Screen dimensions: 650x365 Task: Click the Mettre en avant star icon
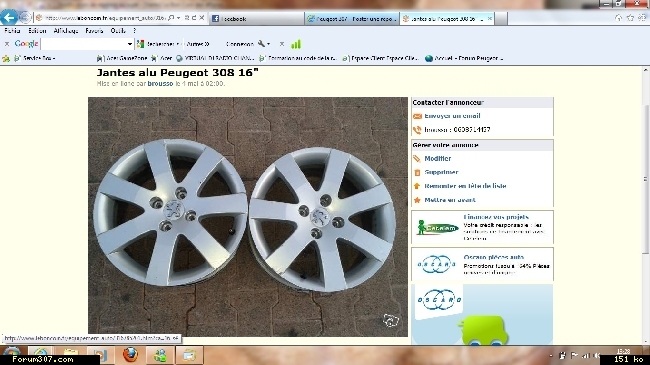click(x=417, y=200)
